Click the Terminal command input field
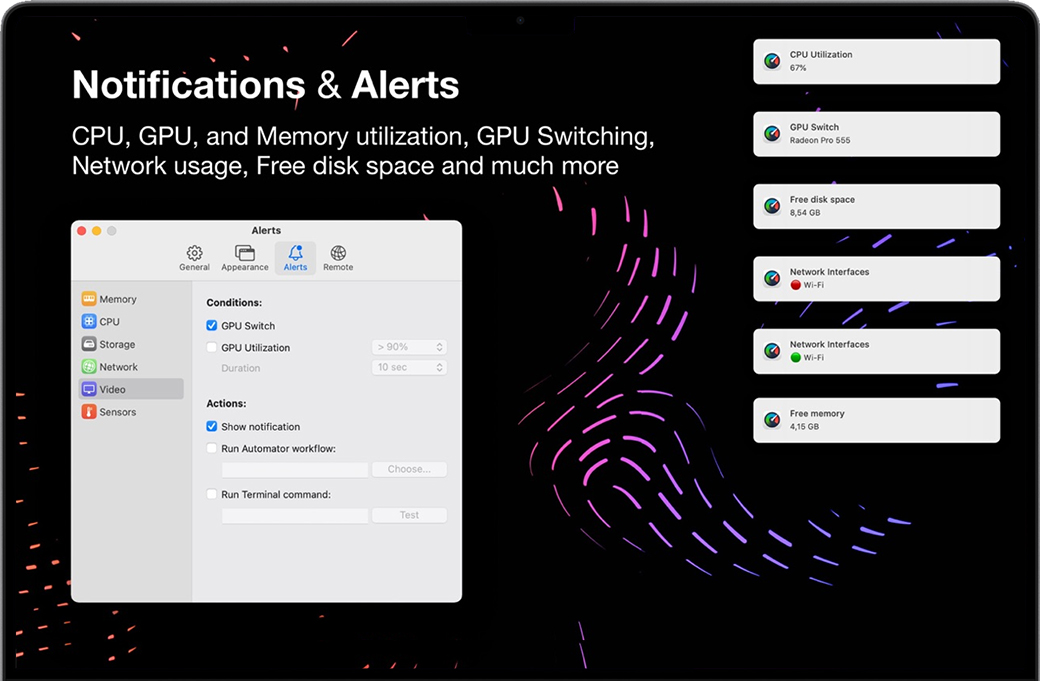Screen dimensions: 1040x681 pyautogui.click(x=295, y=516)
